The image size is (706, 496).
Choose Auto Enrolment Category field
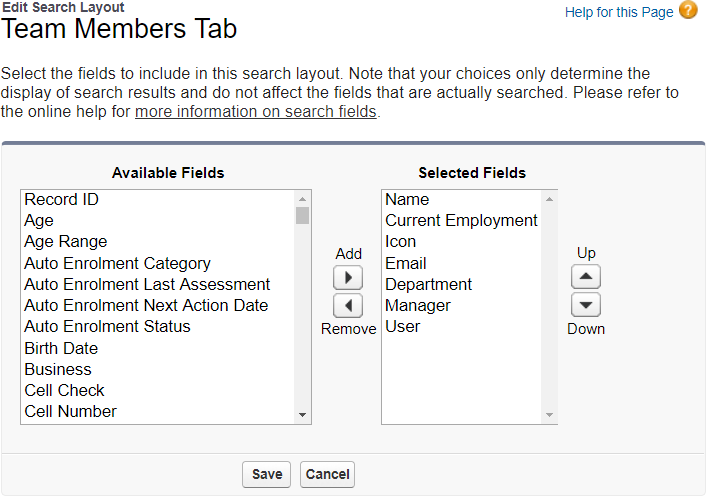[x=117, y=264]
